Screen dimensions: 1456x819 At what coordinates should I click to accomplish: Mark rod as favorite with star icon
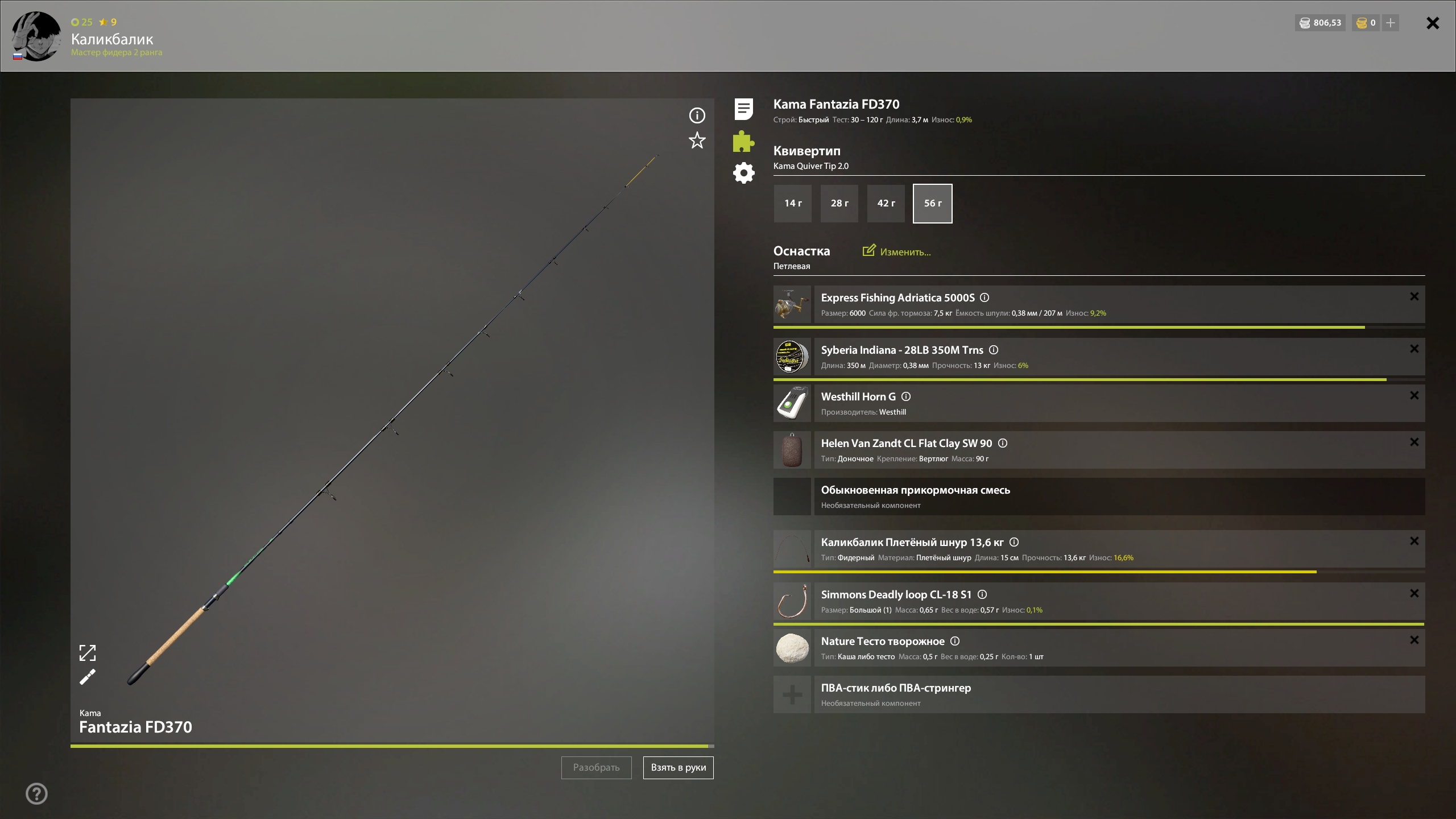[697, 140]
